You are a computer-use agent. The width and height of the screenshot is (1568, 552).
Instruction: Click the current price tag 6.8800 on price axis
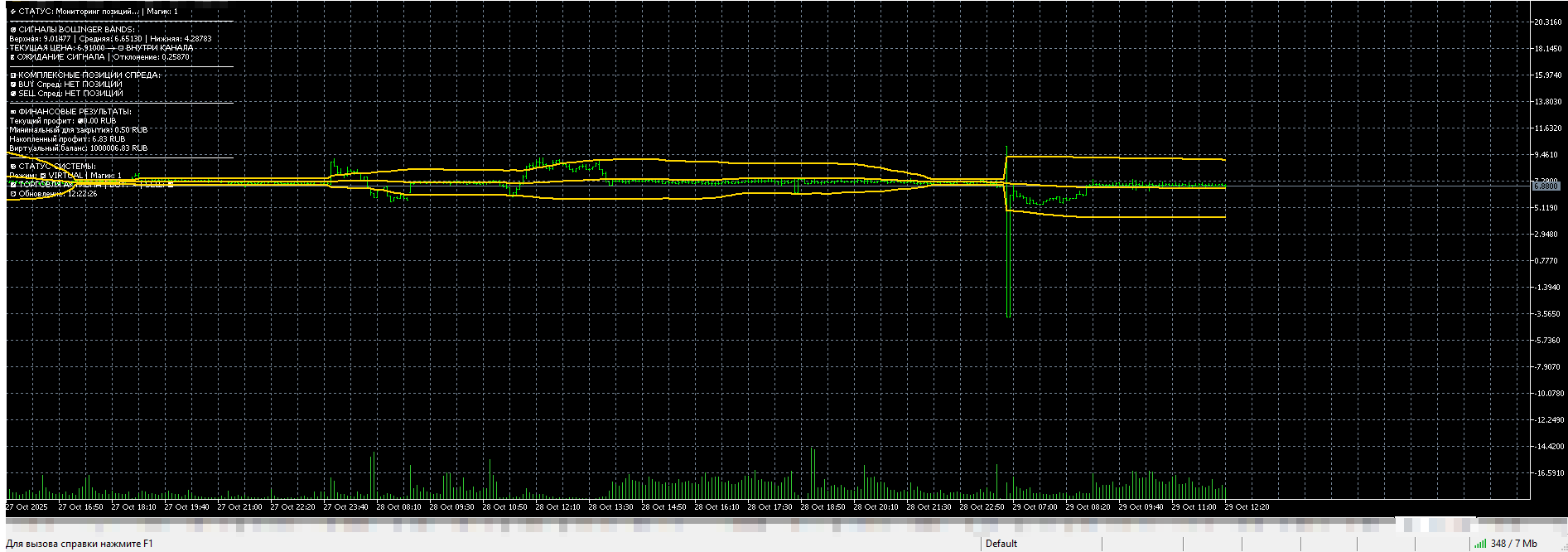click(1546, 186)
